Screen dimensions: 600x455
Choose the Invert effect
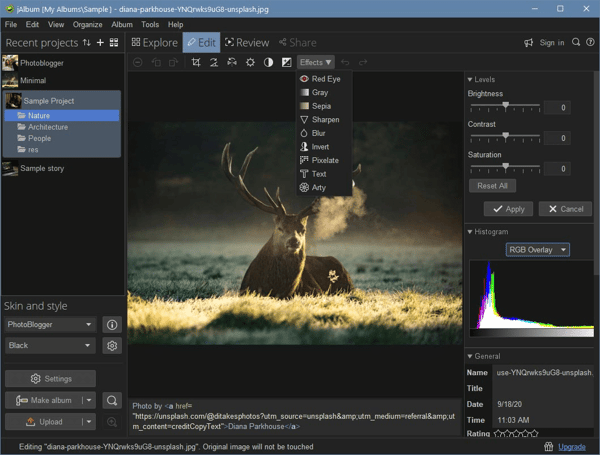point(324,147)
